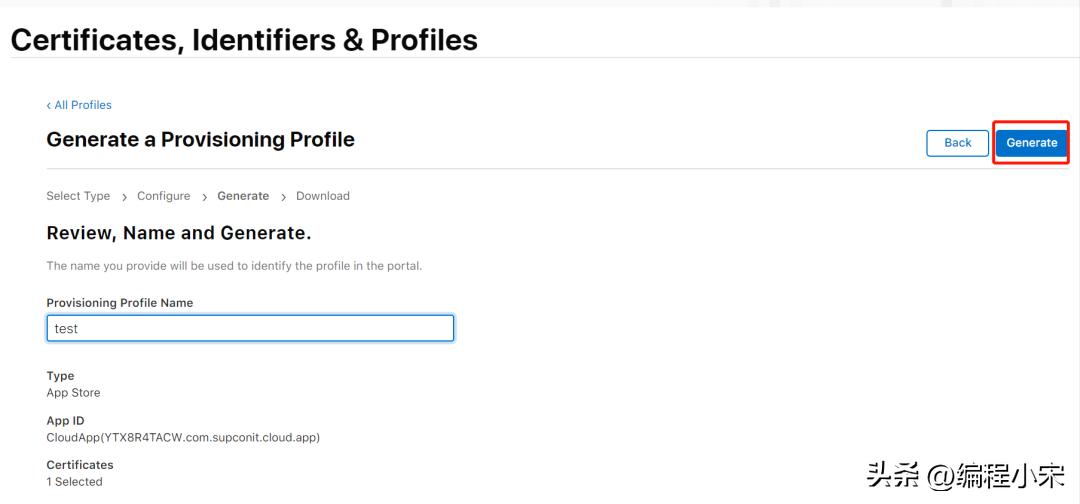
Task: Click the watermark in bottom corner
Action: pyautogui.click(x=964, y=475)
